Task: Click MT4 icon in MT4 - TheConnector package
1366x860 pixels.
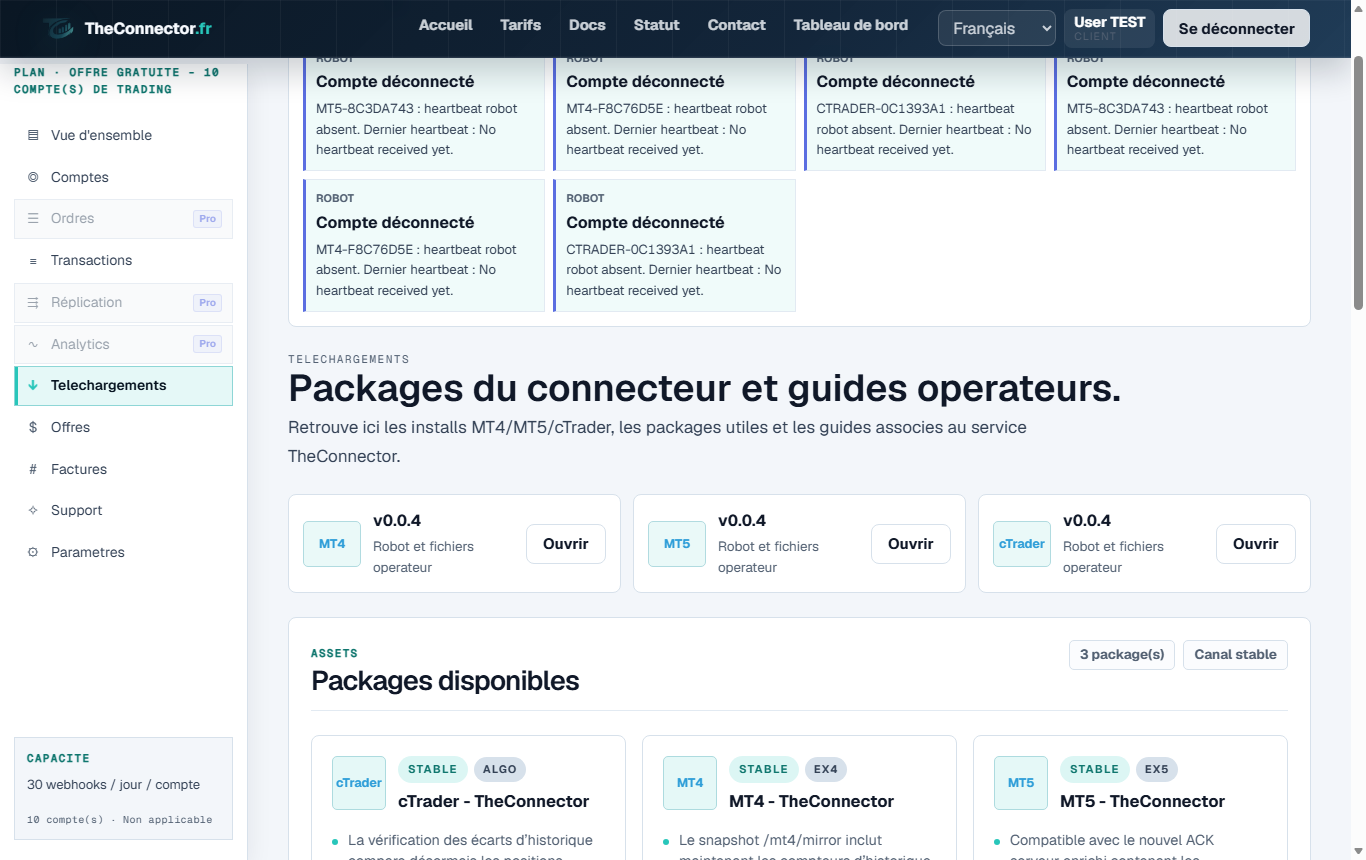Action: click(690, 783)
